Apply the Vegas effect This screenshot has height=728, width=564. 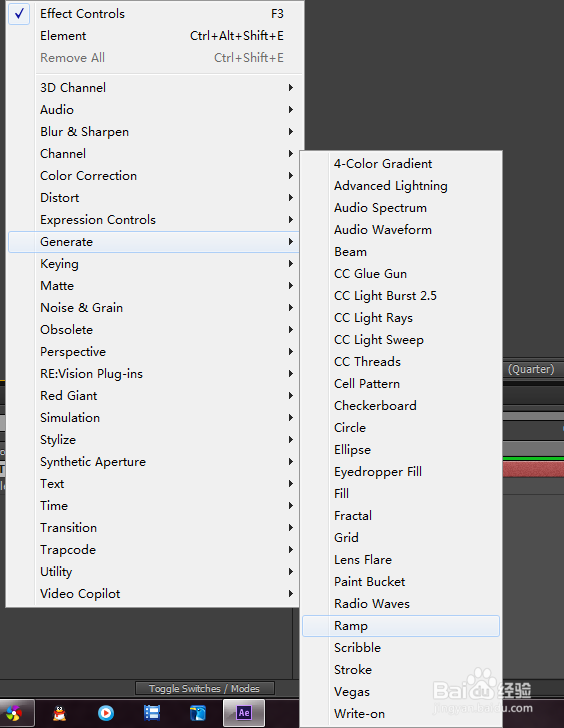[401, 692]
